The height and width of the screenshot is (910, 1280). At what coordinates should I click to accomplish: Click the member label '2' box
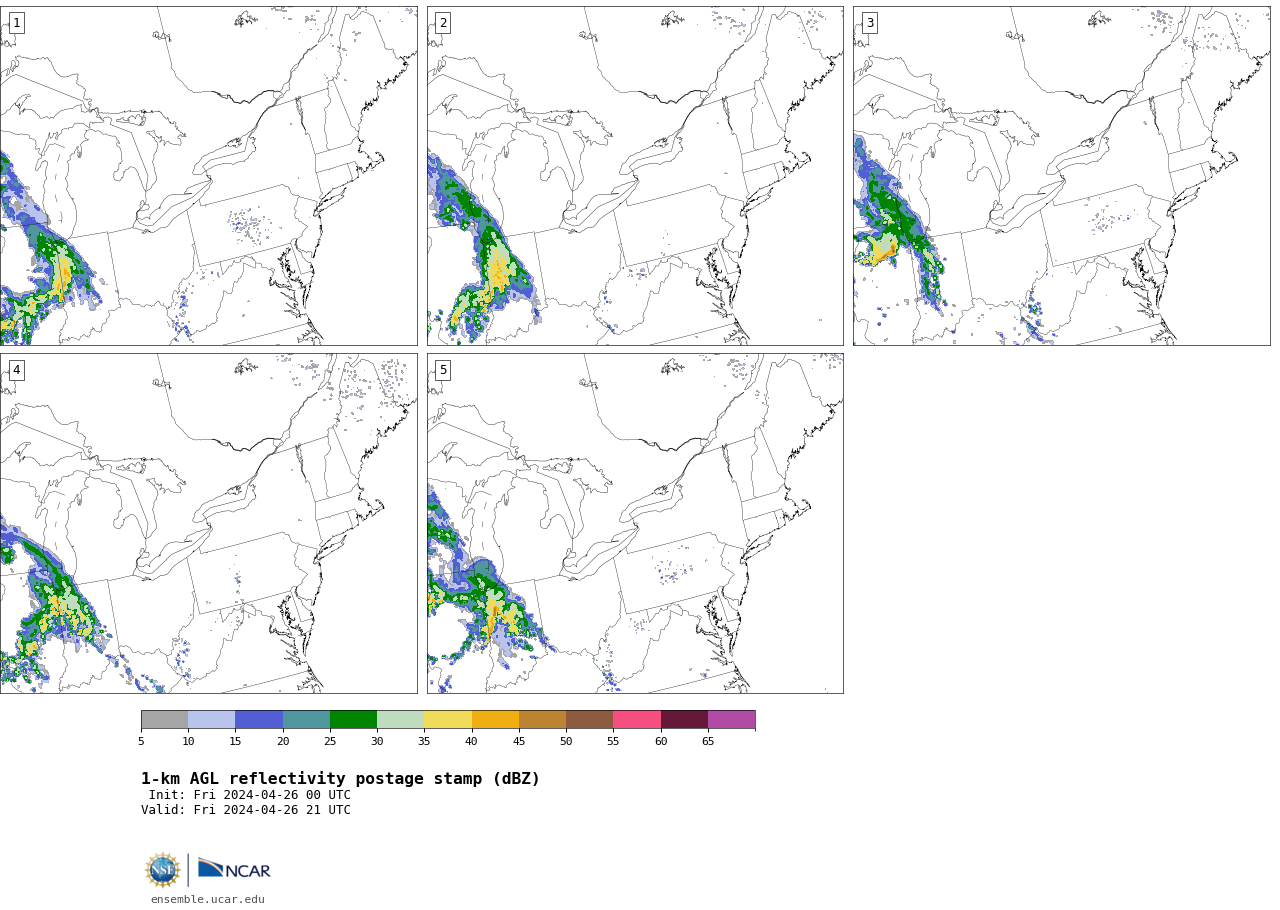point(443,23)
